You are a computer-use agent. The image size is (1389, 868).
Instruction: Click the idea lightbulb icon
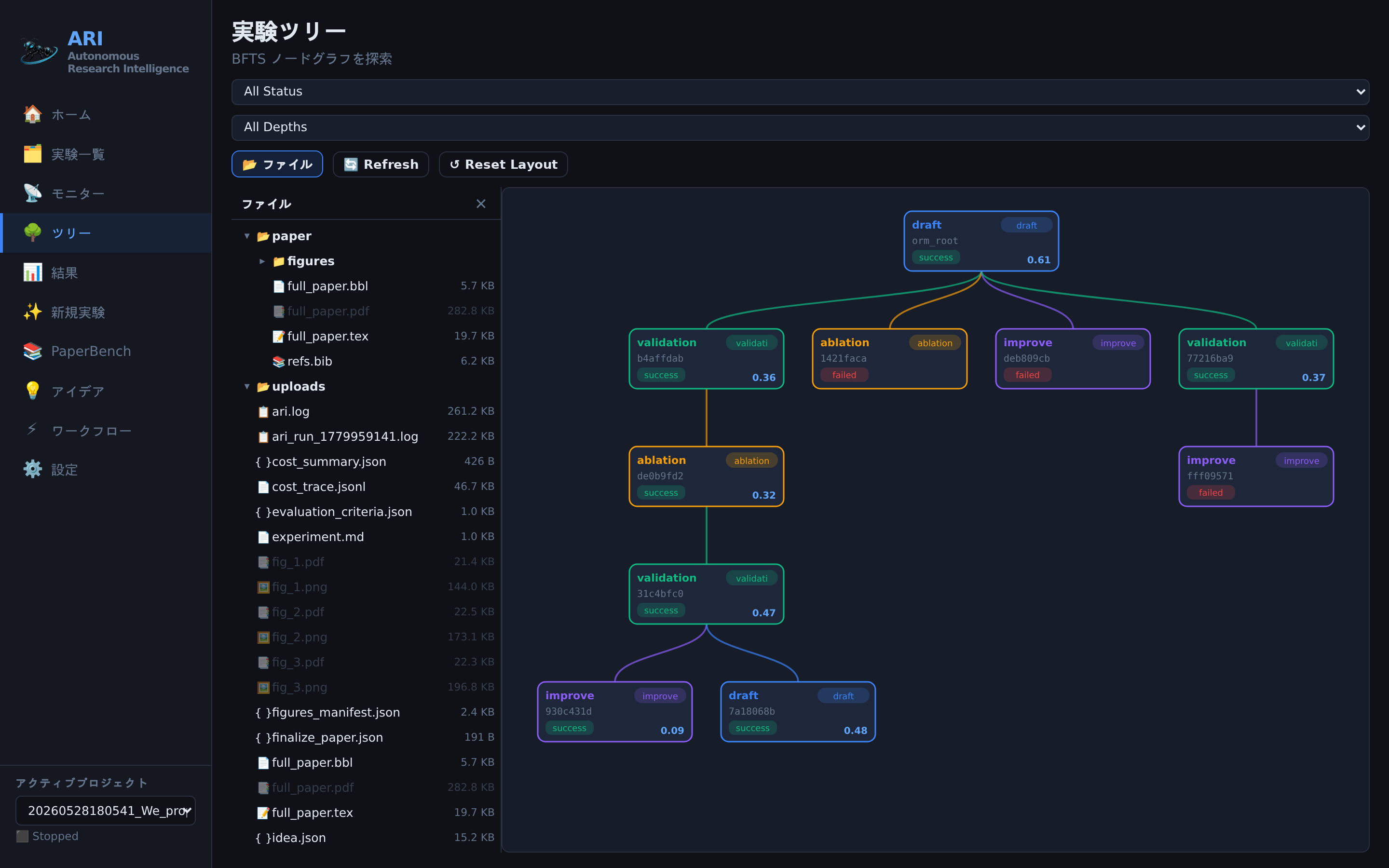pos(33,391)
